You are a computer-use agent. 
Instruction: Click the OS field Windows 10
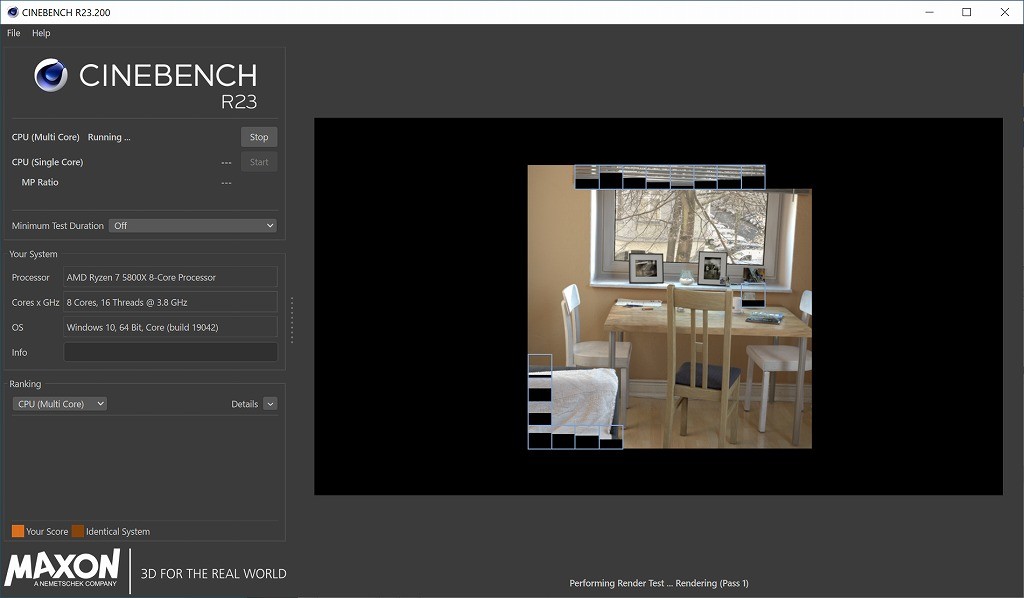[170, 327]
